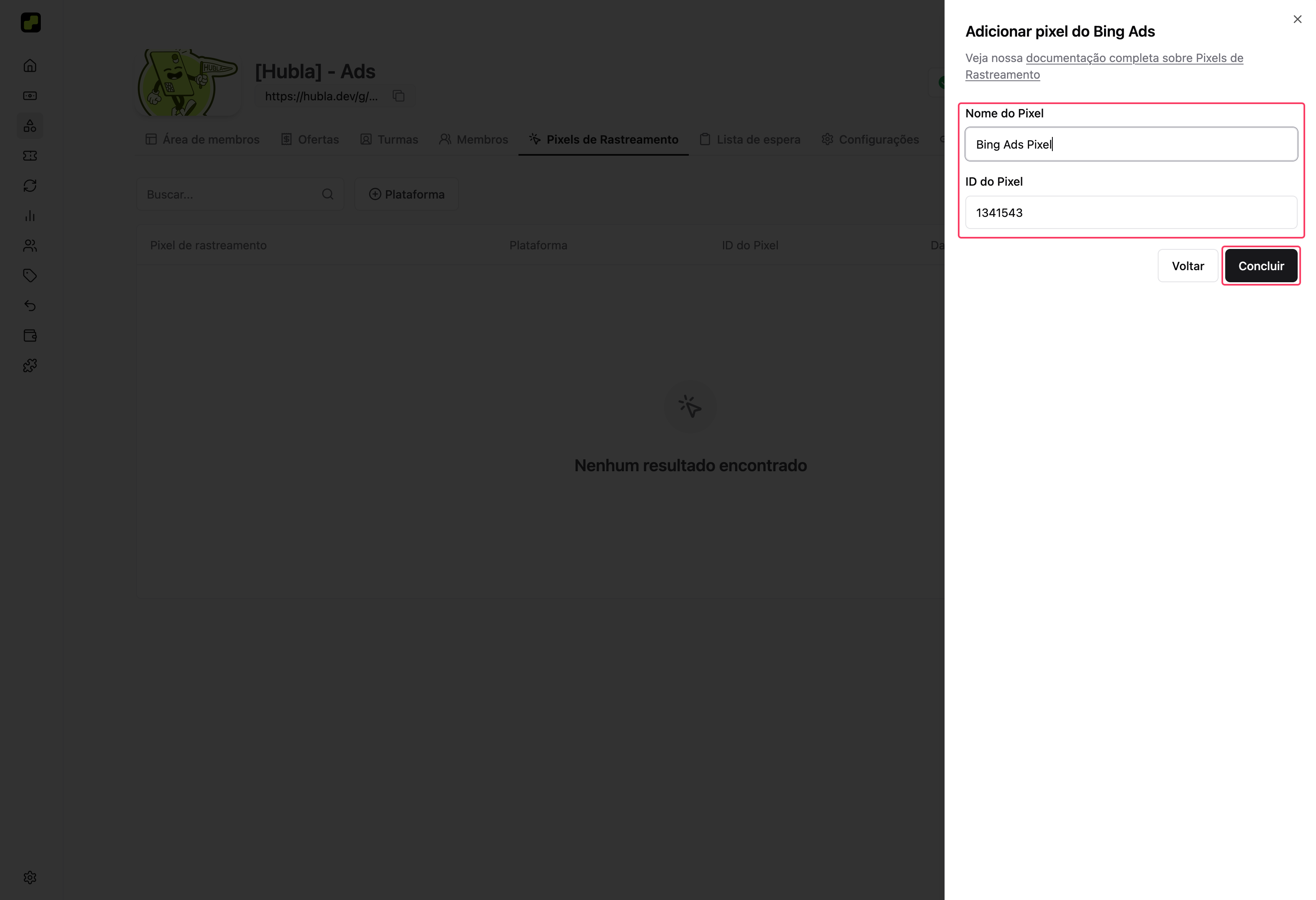1316x900 pixels.
Task: Click the price tag icon in the sidebar
Action: (30, 276)
